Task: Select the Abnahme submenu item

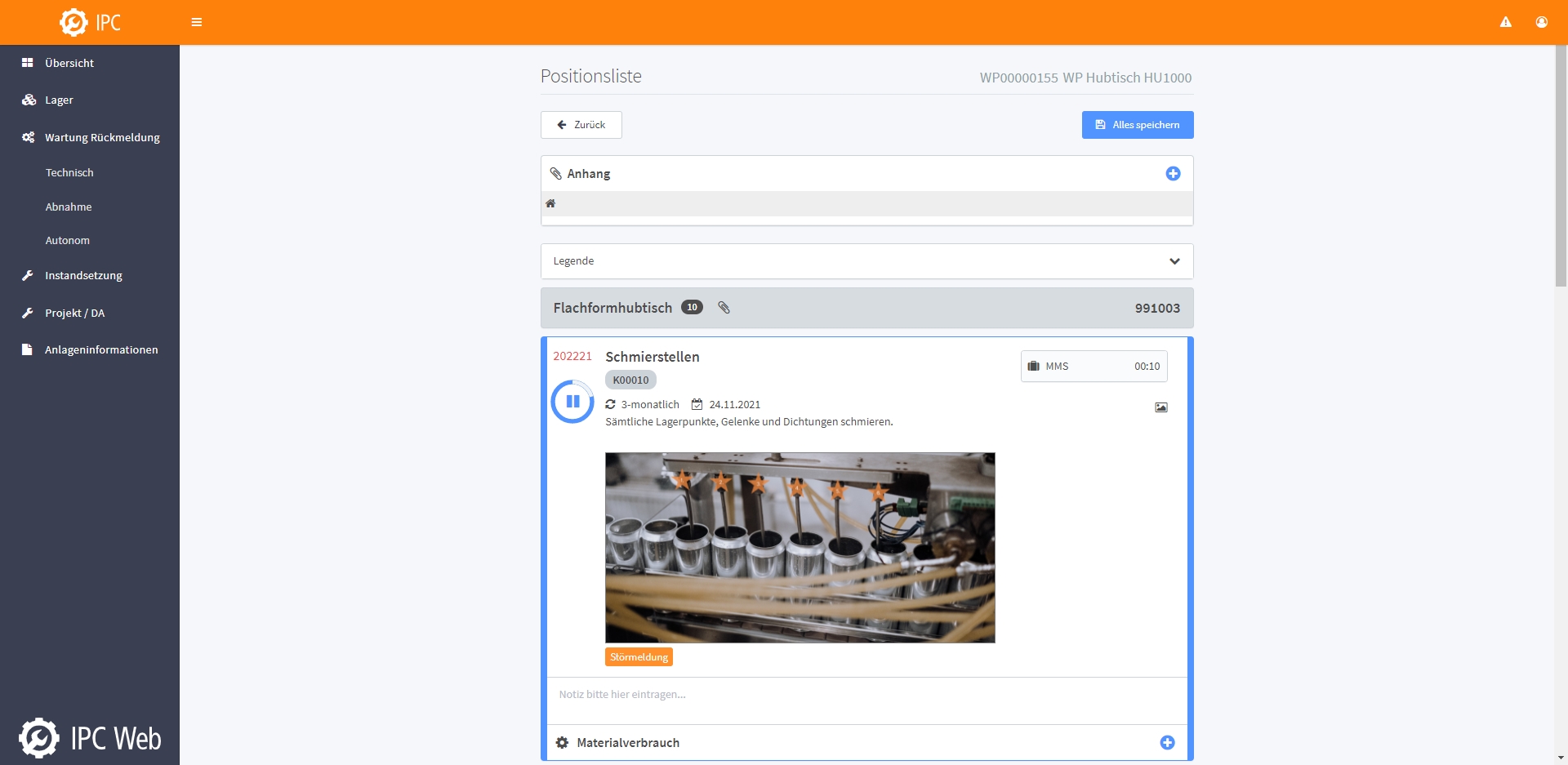Action: (x=69, y=207)
